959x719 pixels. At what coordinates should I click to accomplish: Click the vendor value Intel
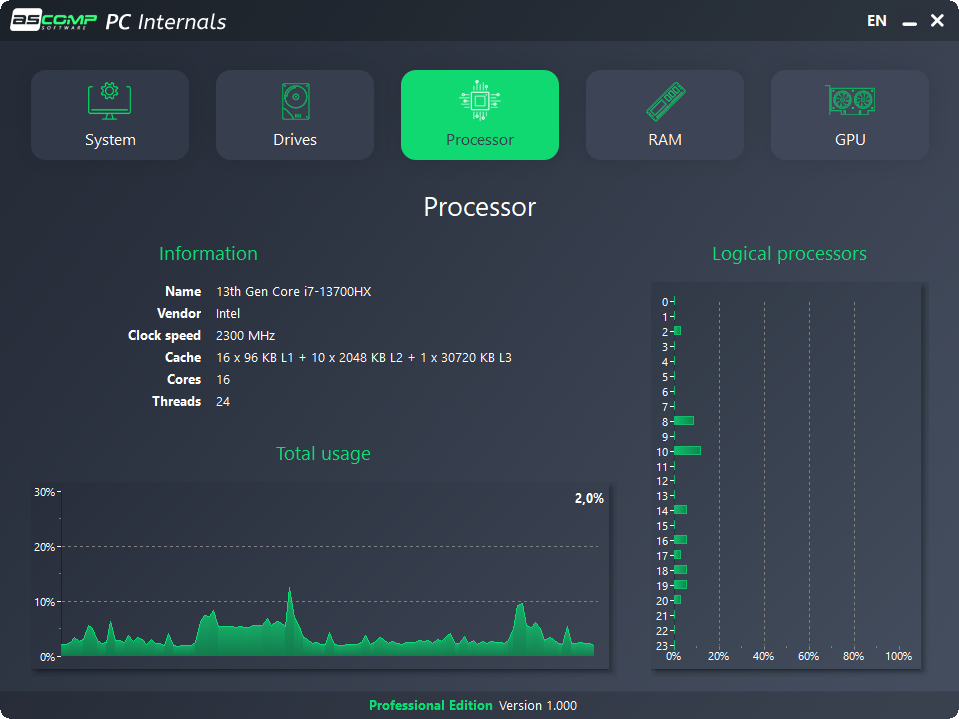(228, 314)
